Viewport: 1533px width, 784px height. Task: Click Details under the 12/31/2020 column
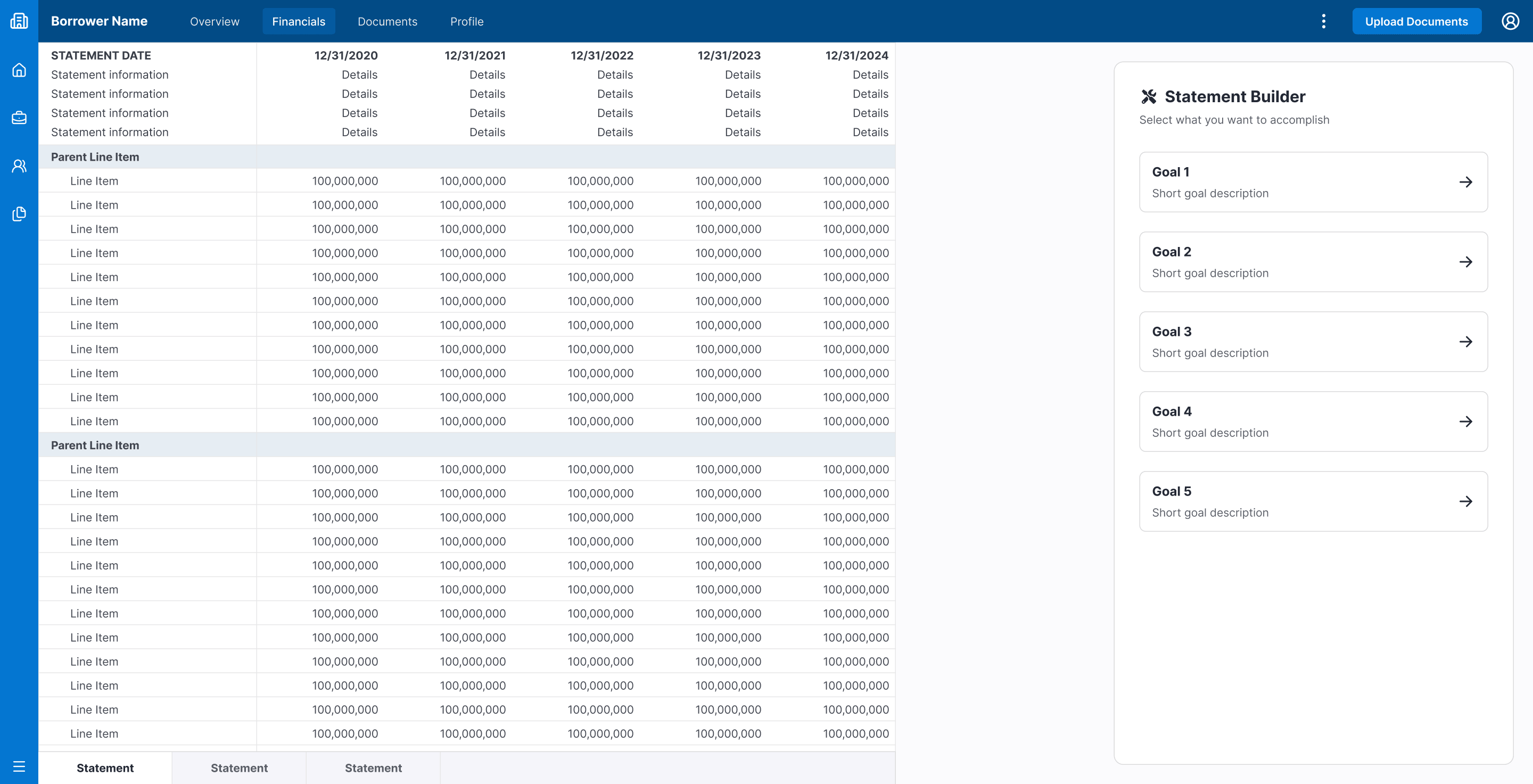(359, 75)
